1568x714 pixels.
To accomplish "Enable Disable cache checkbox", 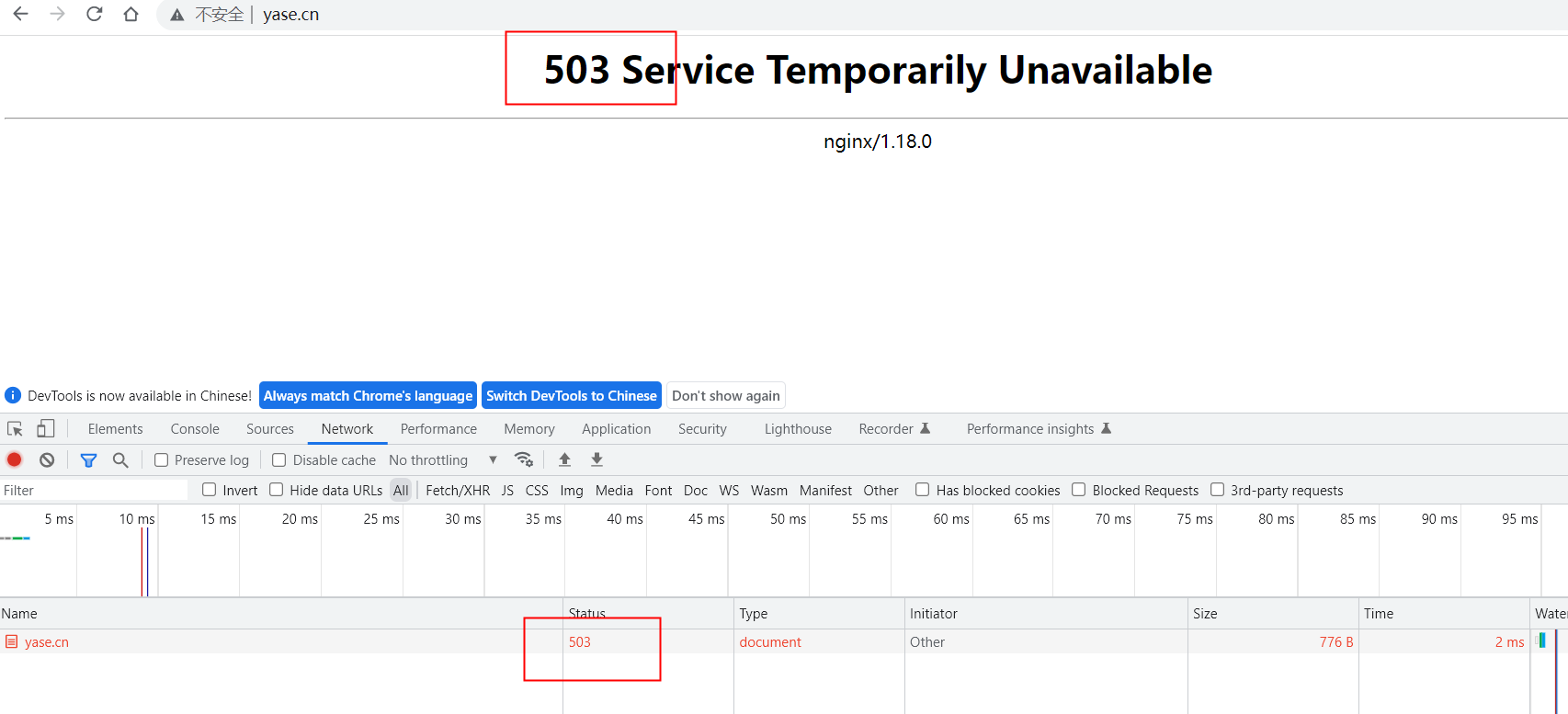I will pos(279,460).
